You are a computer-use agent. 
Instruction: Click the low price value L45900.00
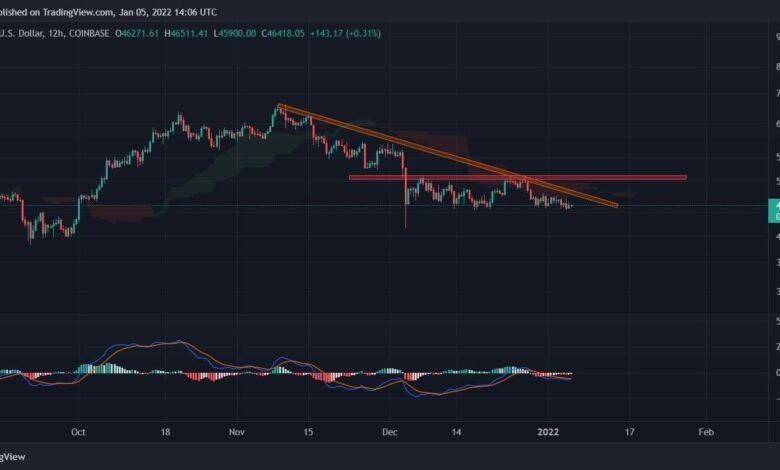click(235, 34)
